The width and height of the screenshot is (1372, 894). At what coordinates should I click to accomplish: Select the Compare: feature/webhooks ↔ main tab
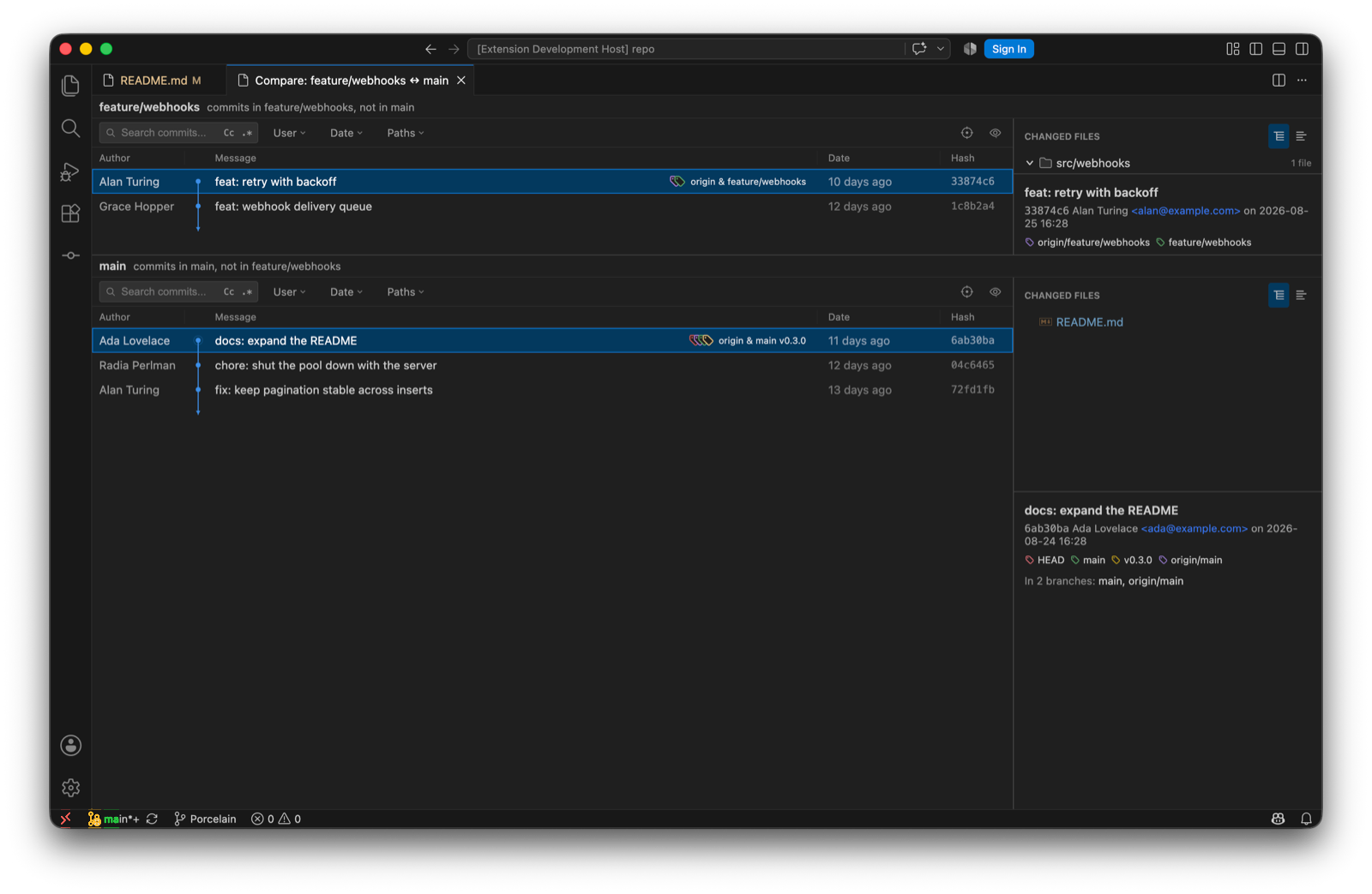(x=352, y=80)
